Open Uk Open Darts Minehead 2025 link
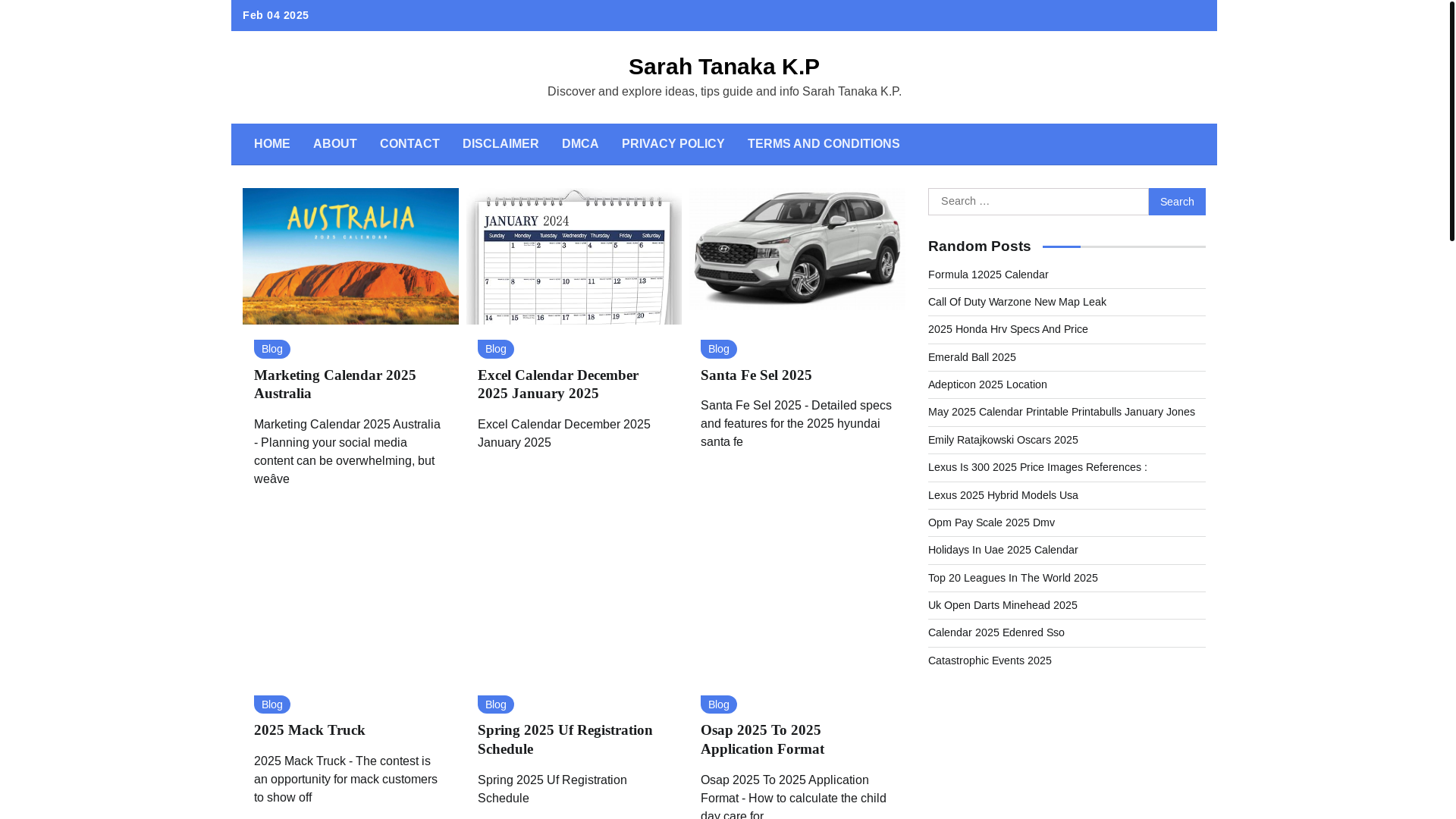 tap(1003, 605)
